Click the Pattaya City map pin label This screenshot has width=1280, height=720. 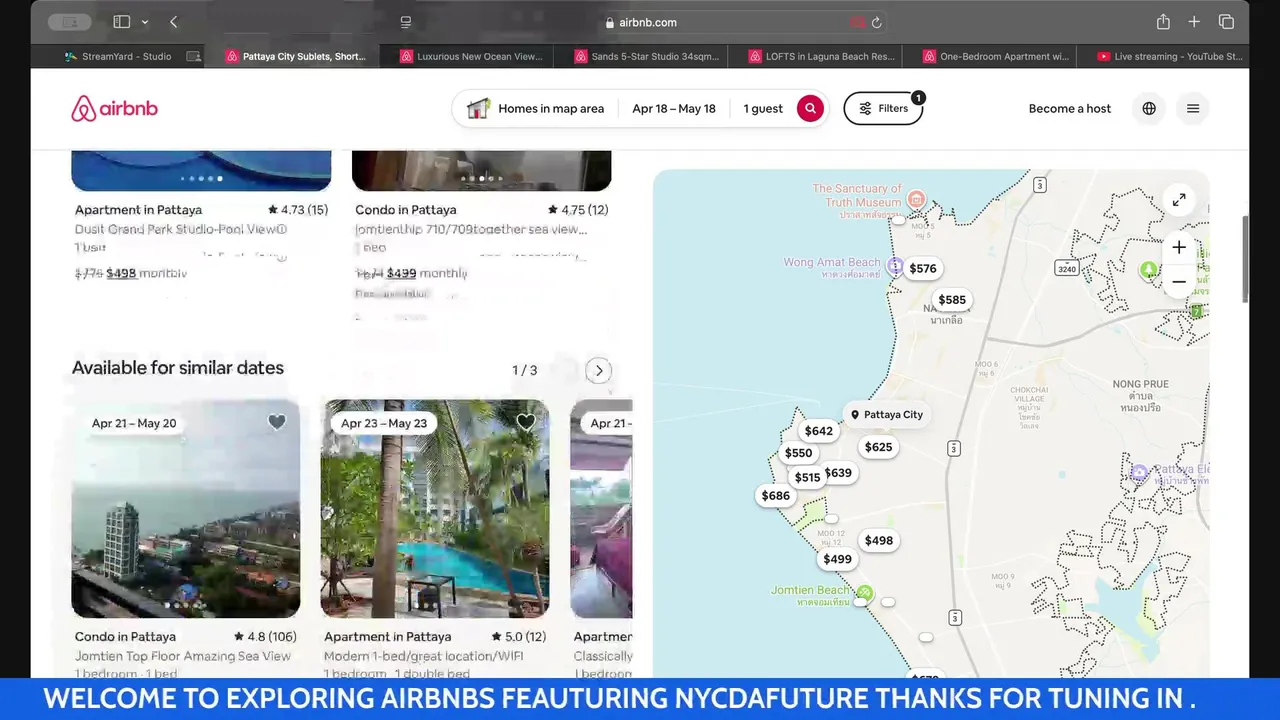click(886, 414)
